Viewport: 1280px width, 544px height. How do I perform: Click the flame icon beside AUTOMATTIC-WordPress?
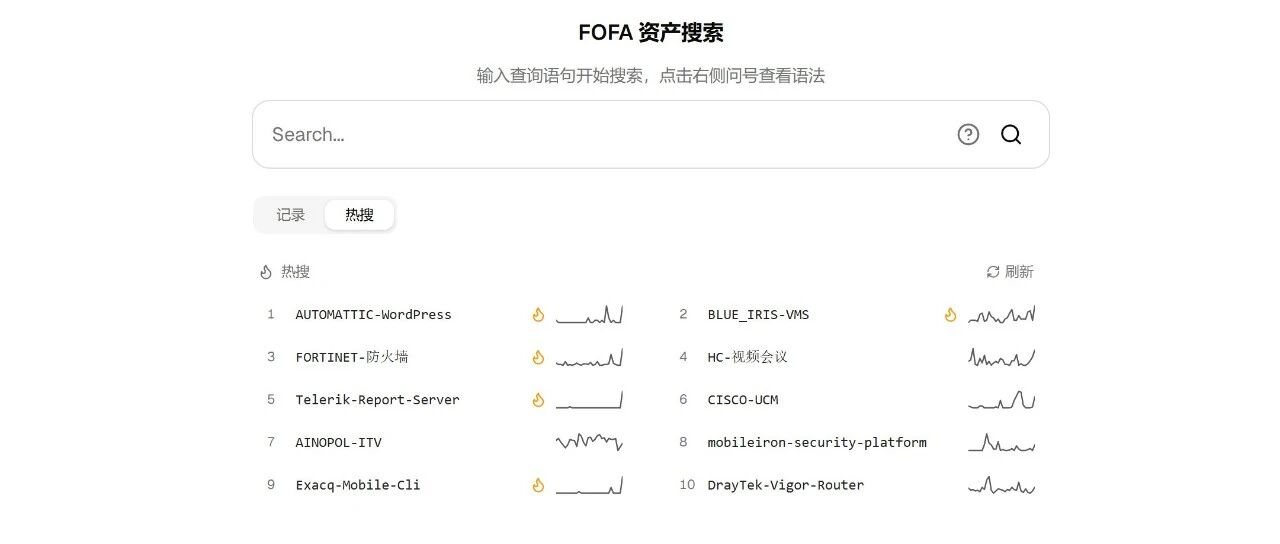tap(538, 315)
